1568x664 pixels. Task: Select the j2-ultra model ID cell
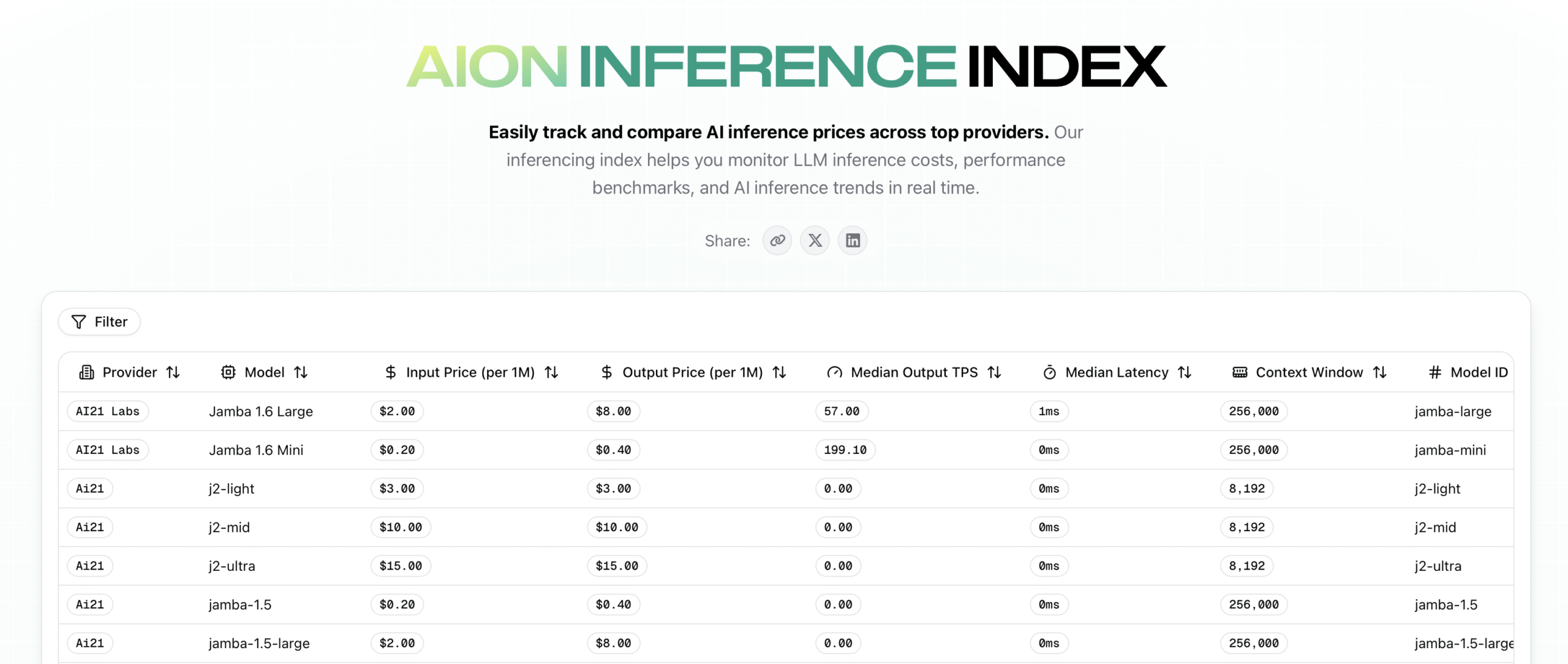click(x=1438, y=565)
